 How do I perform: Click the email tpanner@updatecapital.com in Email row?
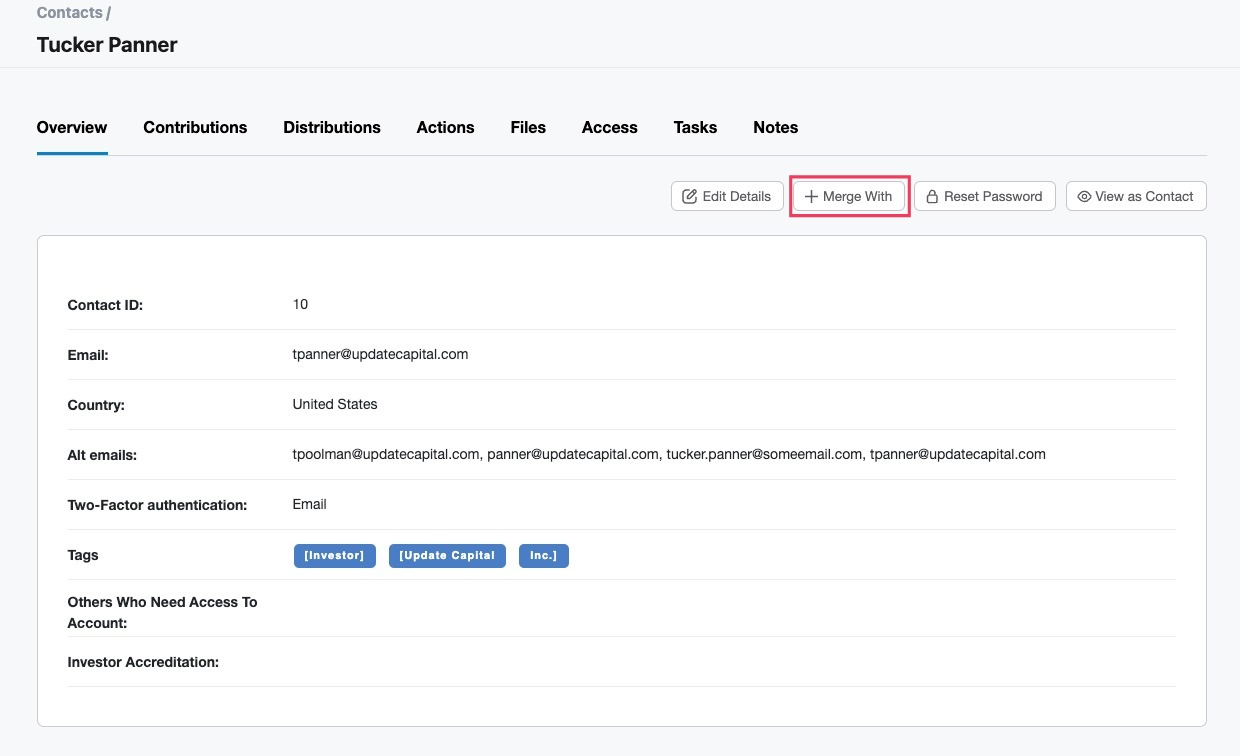point(380,354)
